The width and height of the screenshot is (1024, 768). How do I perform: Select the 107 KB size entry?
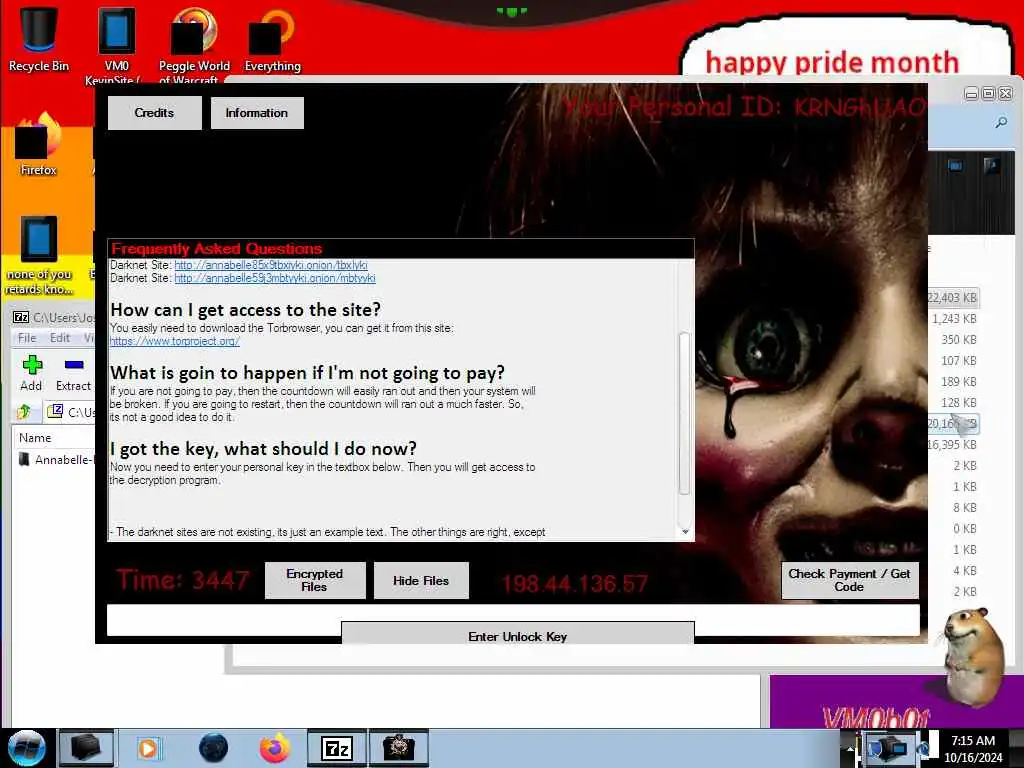[x=959, y=360]
